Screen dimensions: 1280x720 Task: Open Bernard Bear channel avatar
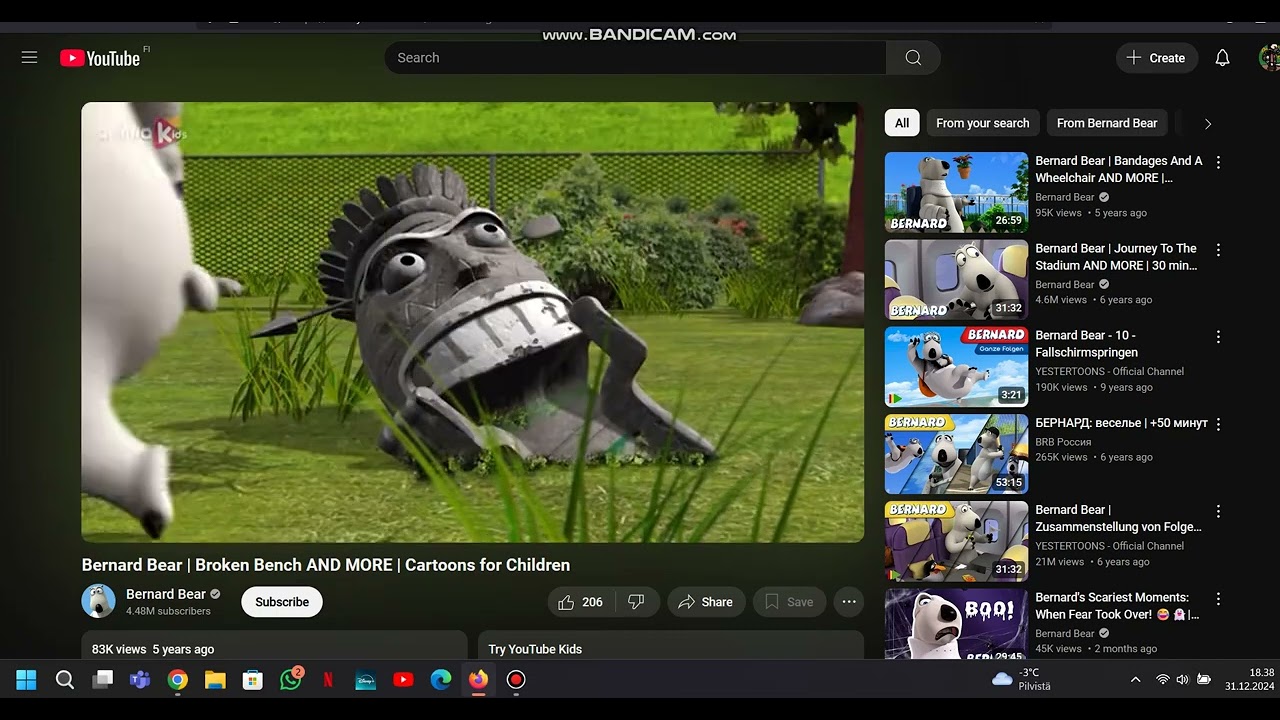[98, 601]
